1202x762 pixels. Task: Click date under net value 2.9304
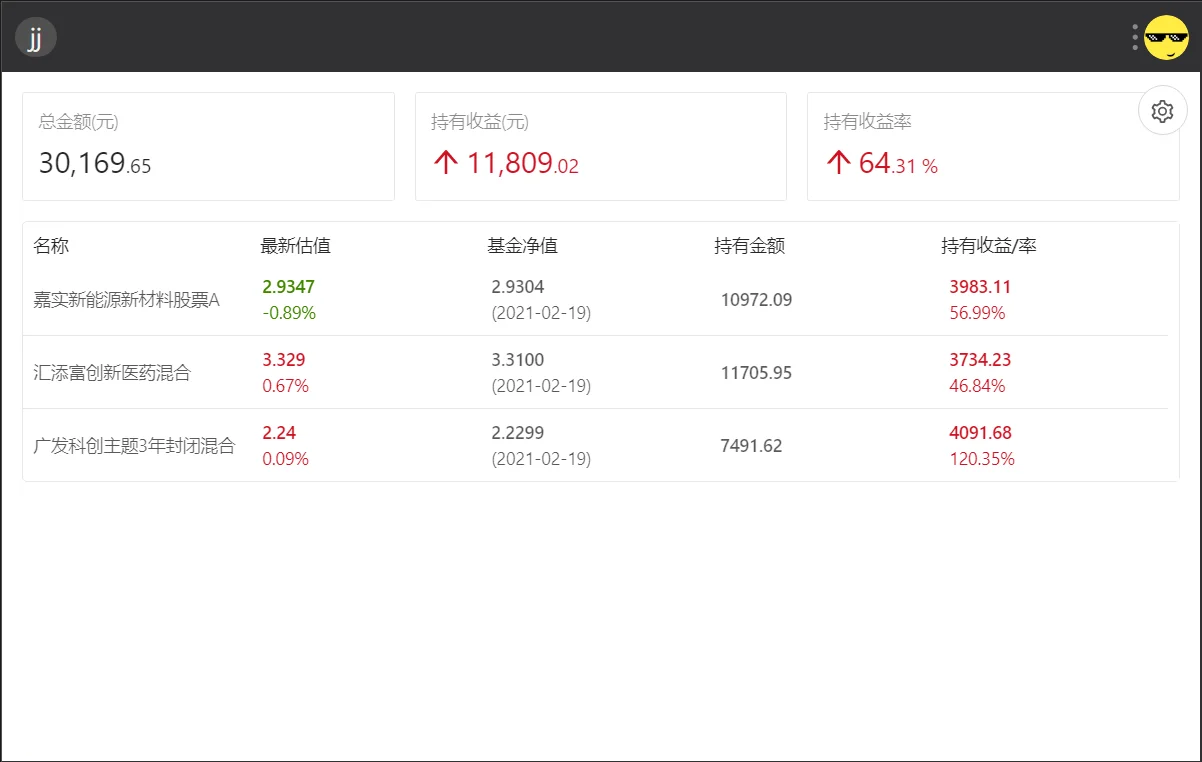coord(541,313)
